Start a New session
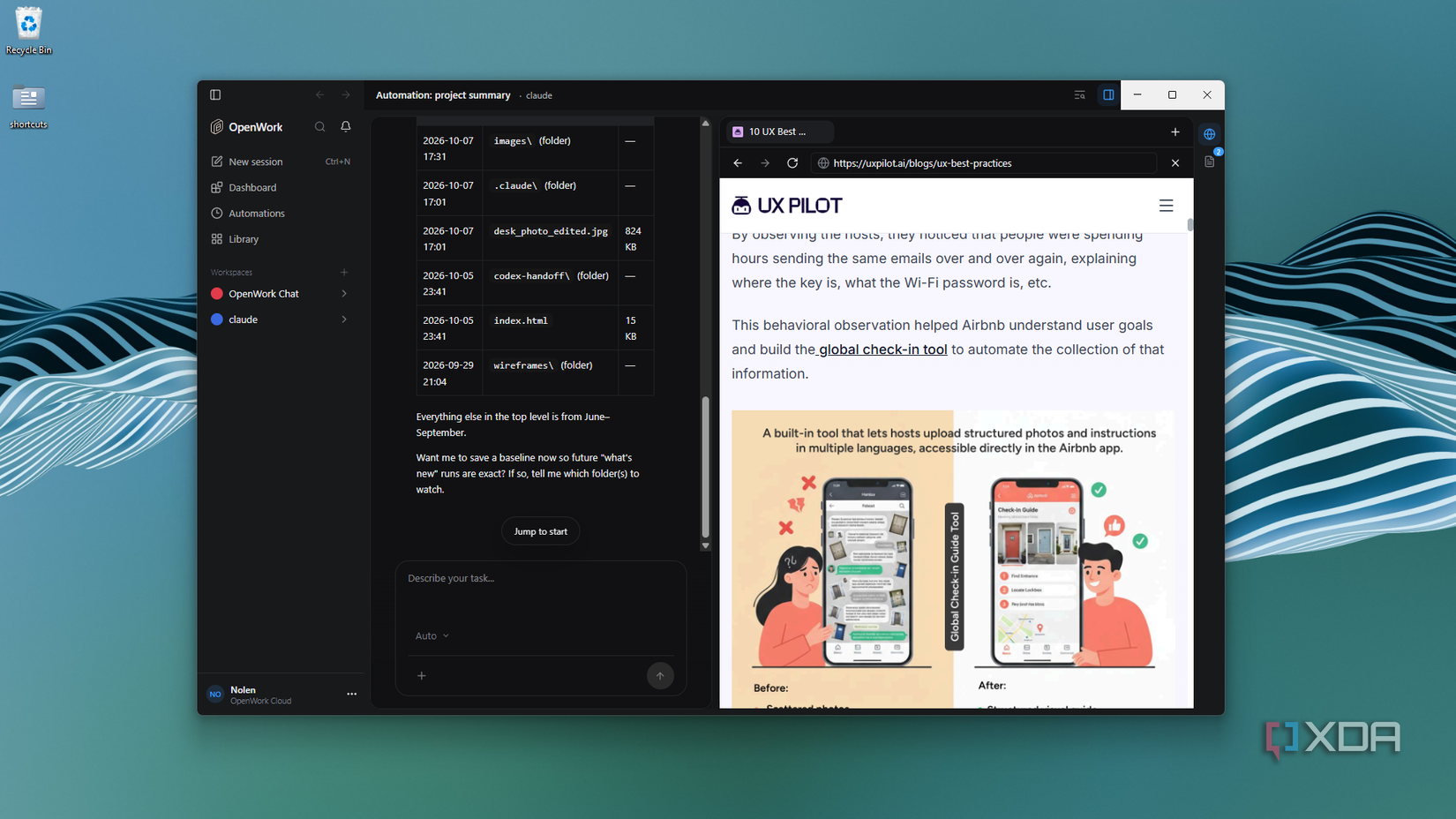Screen dimensions: 1456x819 click(281, 162)
